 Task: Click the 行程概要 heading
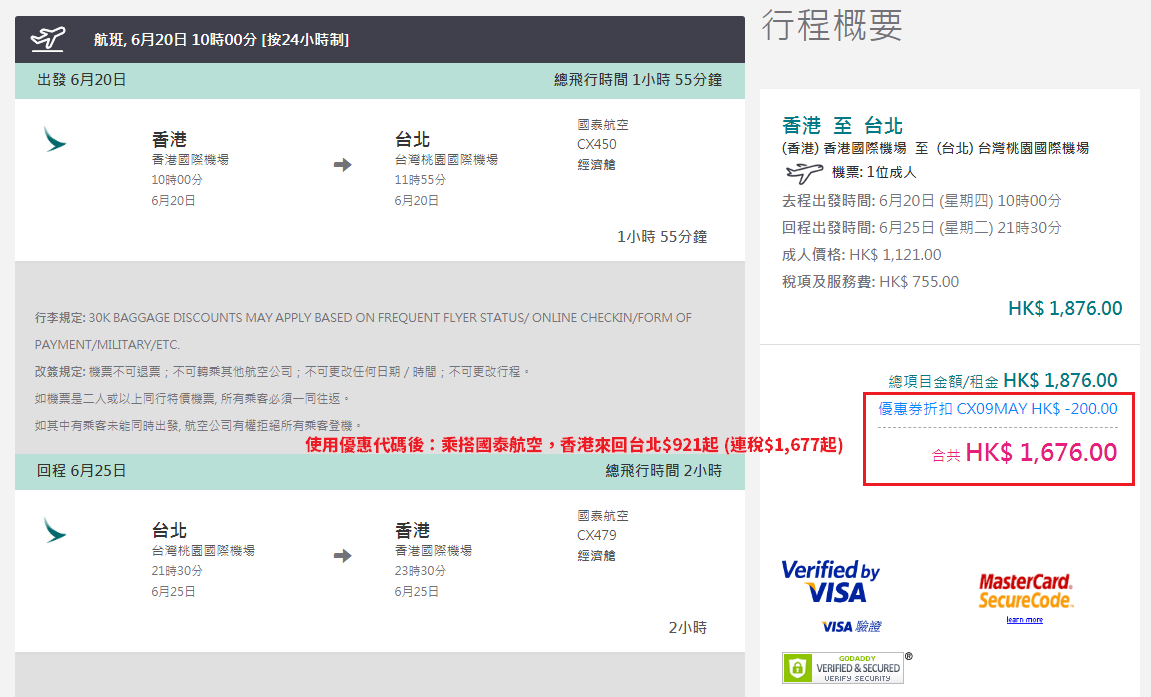click(x=832, y=25)
